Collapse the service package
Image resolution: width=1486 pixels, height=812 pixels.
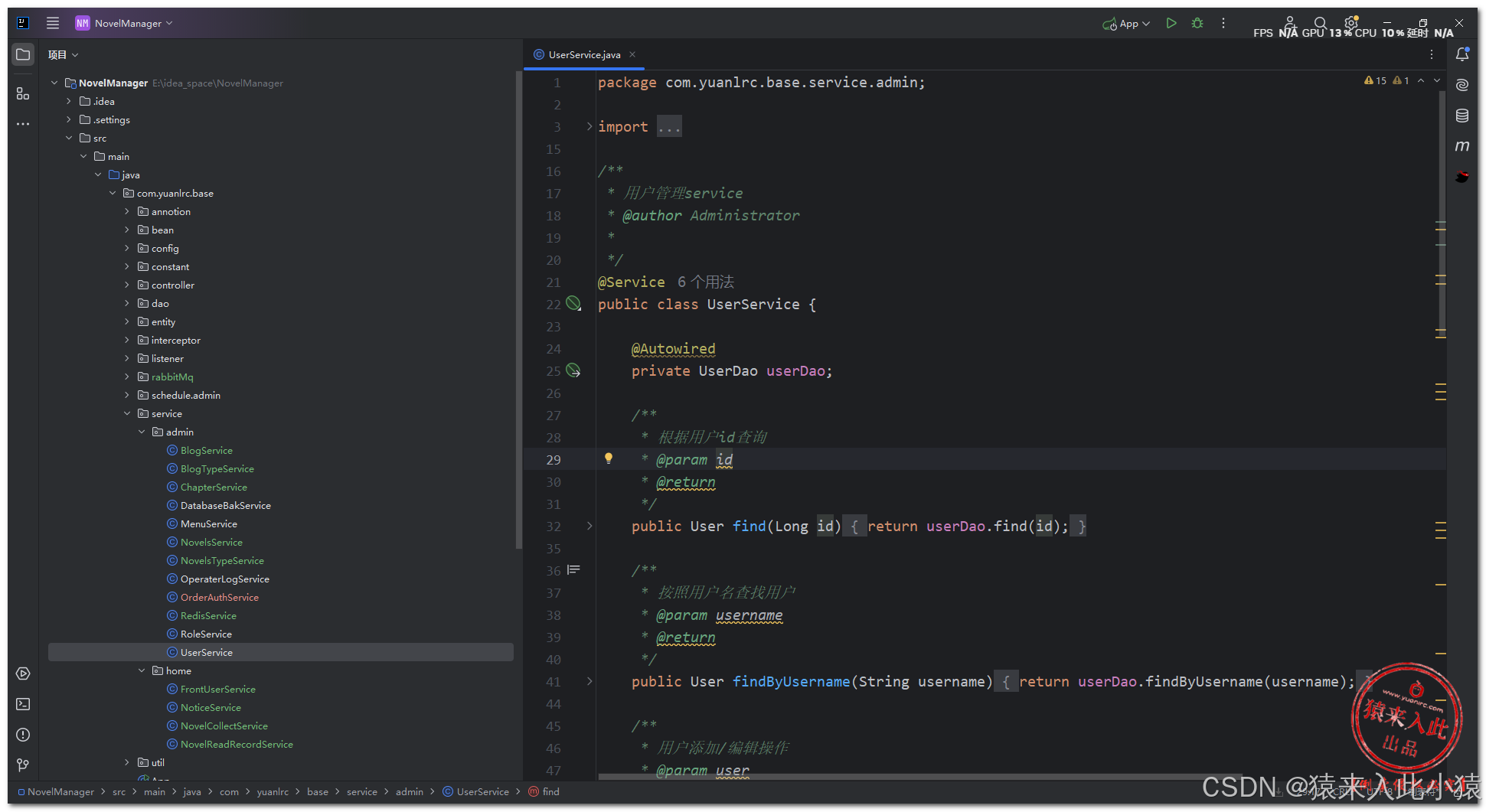[x=126, y=413]
